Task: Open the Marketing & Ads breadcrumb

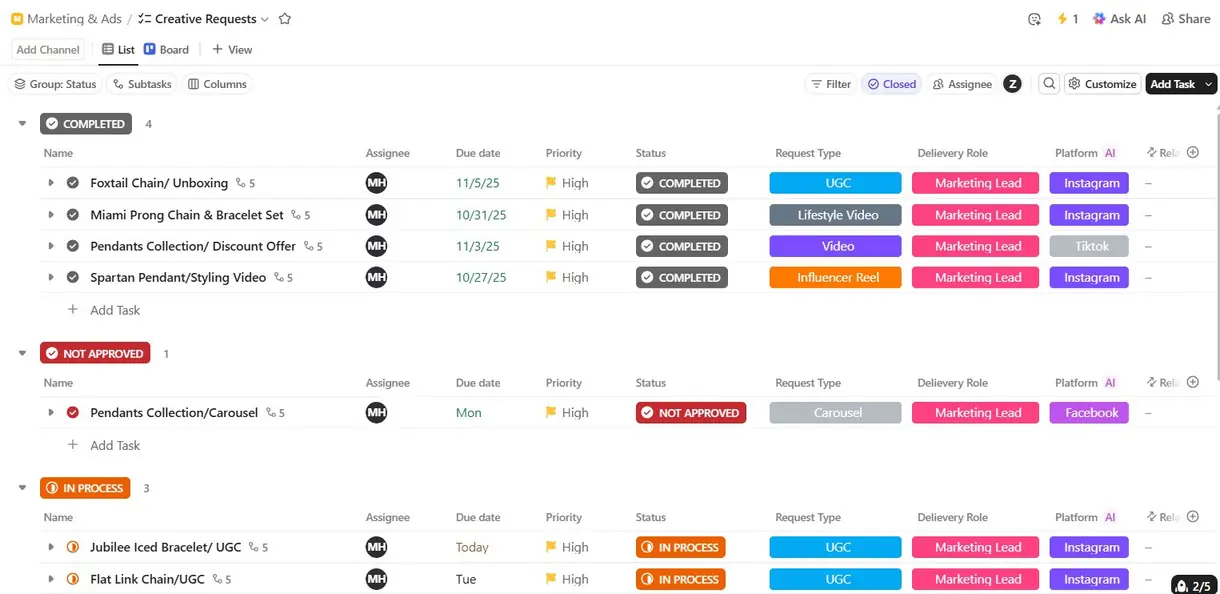Action: point(67,19)
